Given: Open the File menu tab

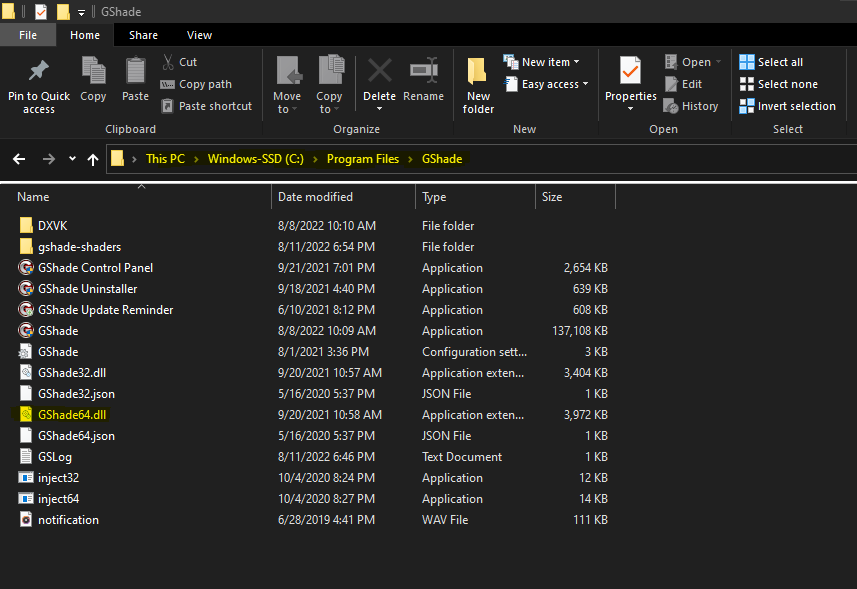Looking at the screenshot, I should point(28,35).
